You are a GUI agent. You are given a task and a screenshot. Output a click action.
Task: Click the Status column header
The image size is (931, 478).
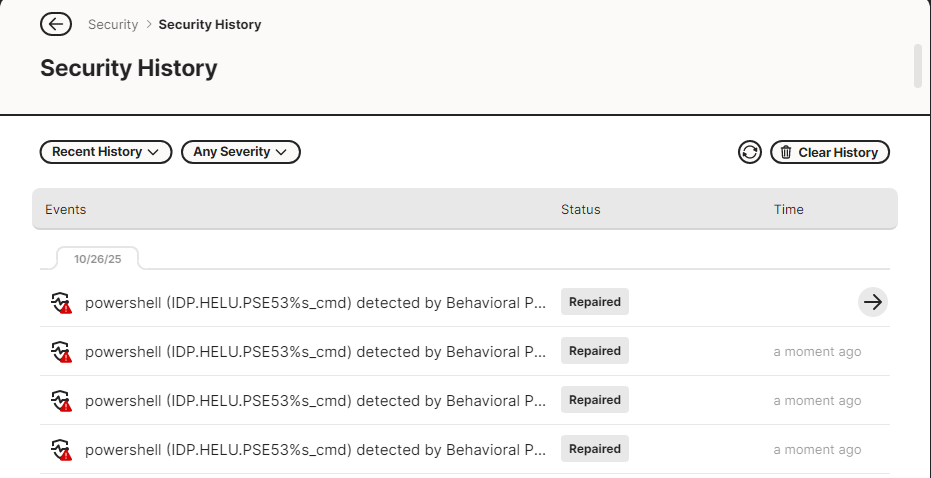click(x=581, y=210)
